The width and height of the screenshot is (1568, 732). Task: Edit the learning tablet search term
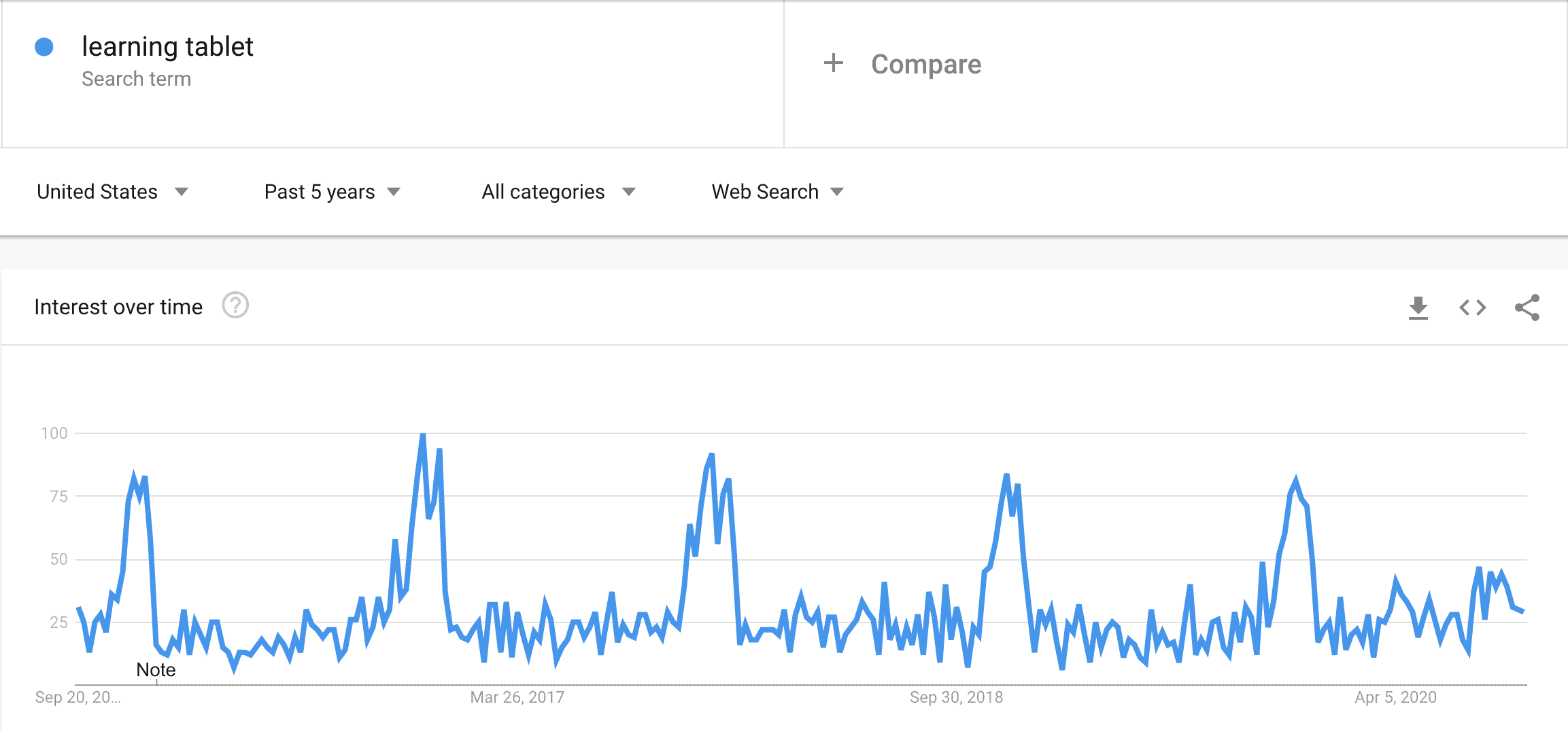point(167,47)
